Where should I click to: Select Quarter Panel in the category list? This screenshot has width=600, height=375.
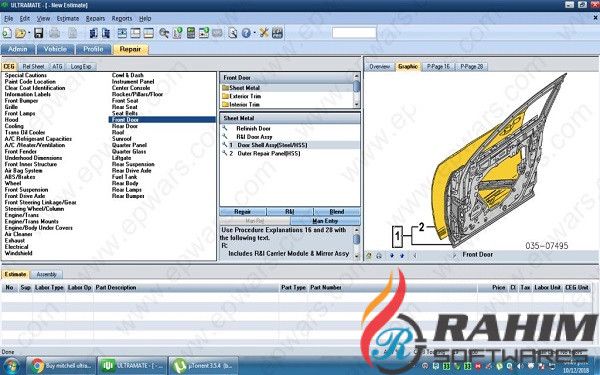tap(129, 145)
